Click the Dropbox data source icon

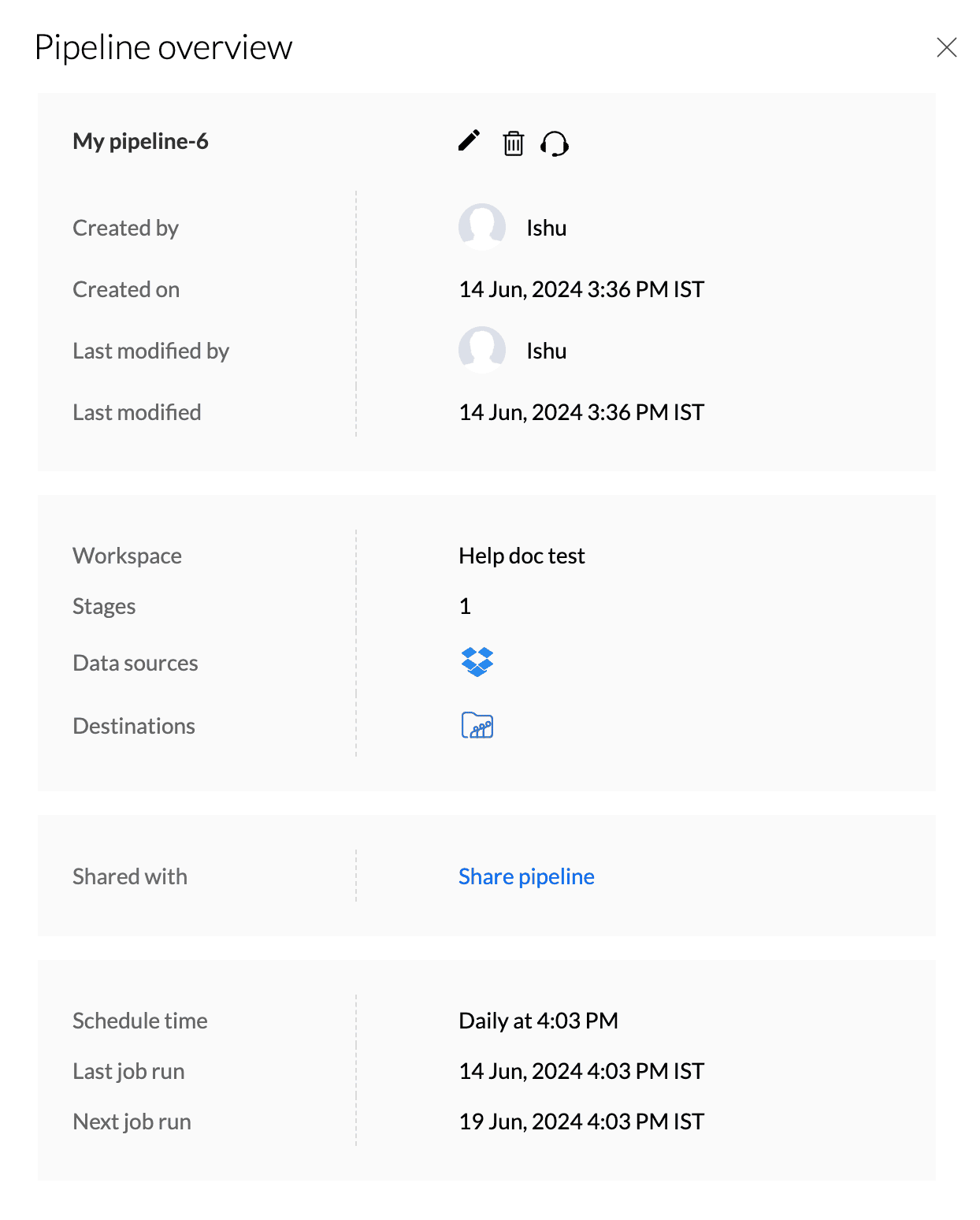point(477,662)
